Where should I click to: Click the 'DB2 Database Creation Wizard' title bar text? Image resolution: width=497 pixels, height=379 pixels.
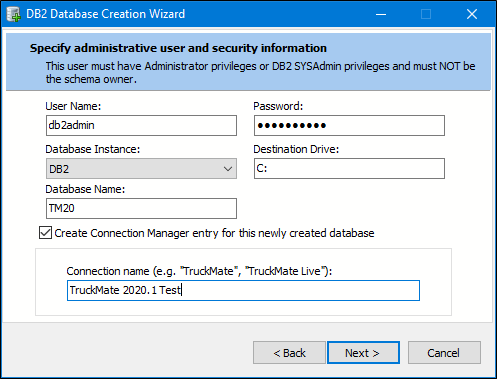(x=105, y=14)
